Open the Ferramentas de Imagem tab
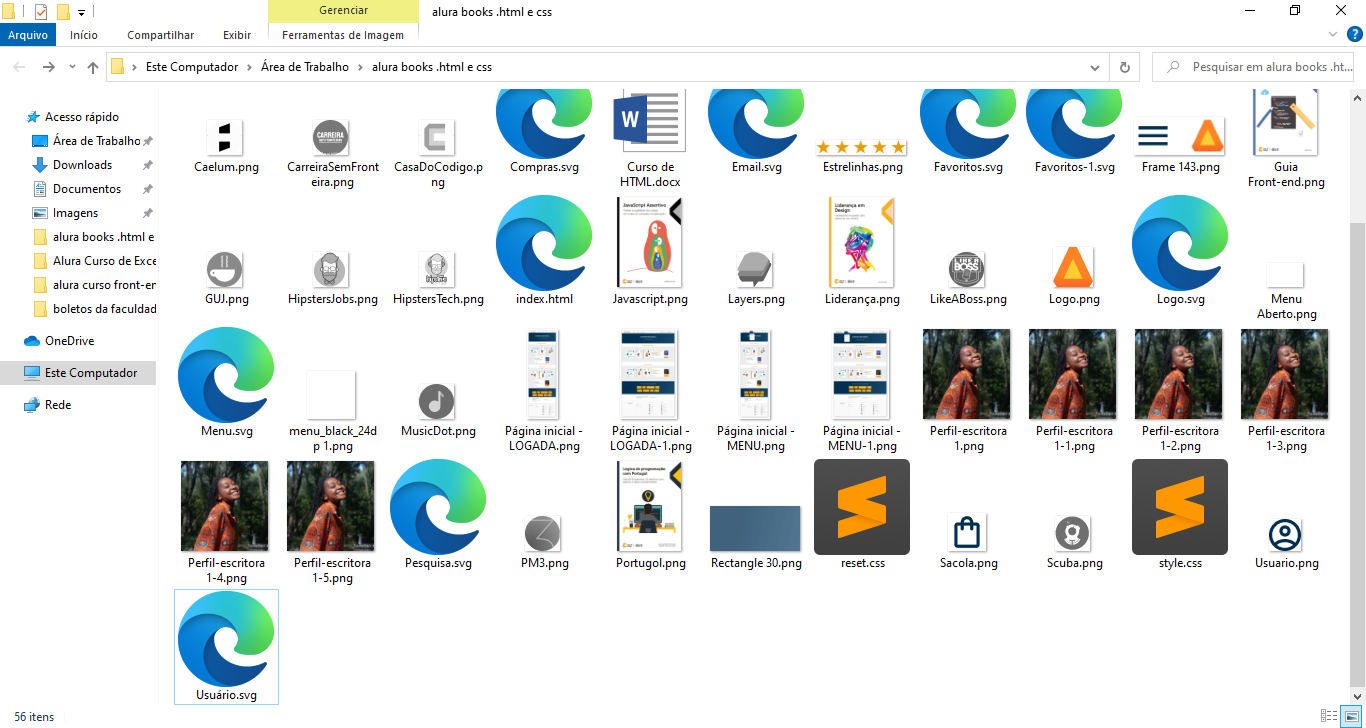 click(x=343, y=35)
